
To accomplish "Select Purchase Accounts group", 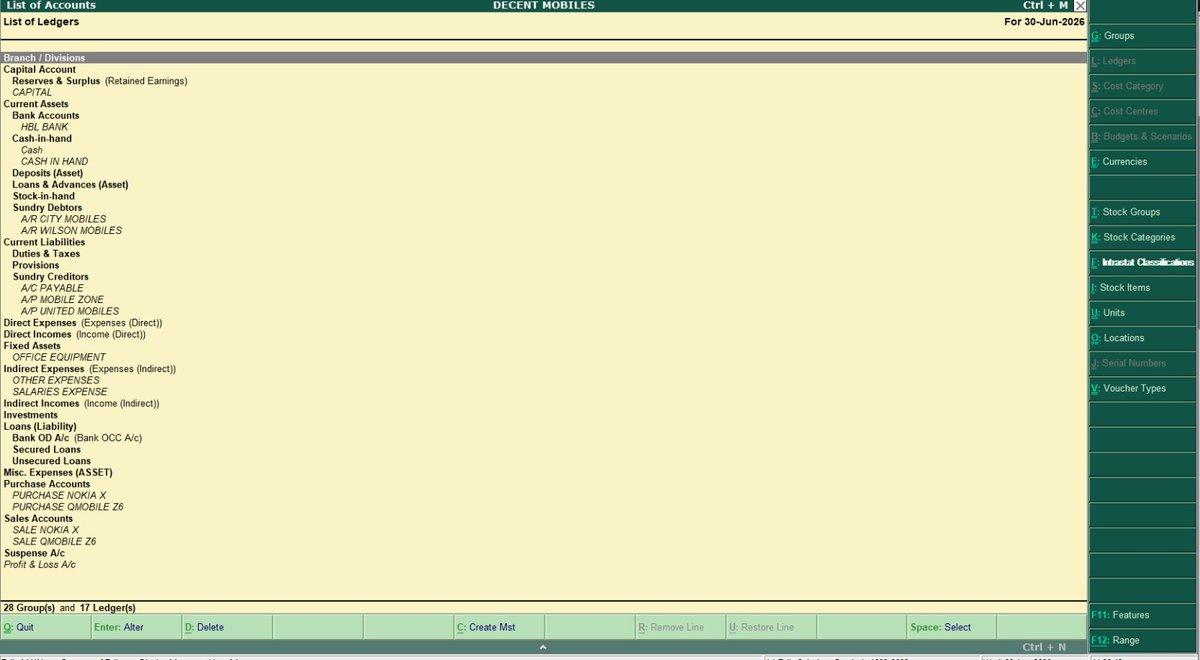I will (x=46, y=484).
